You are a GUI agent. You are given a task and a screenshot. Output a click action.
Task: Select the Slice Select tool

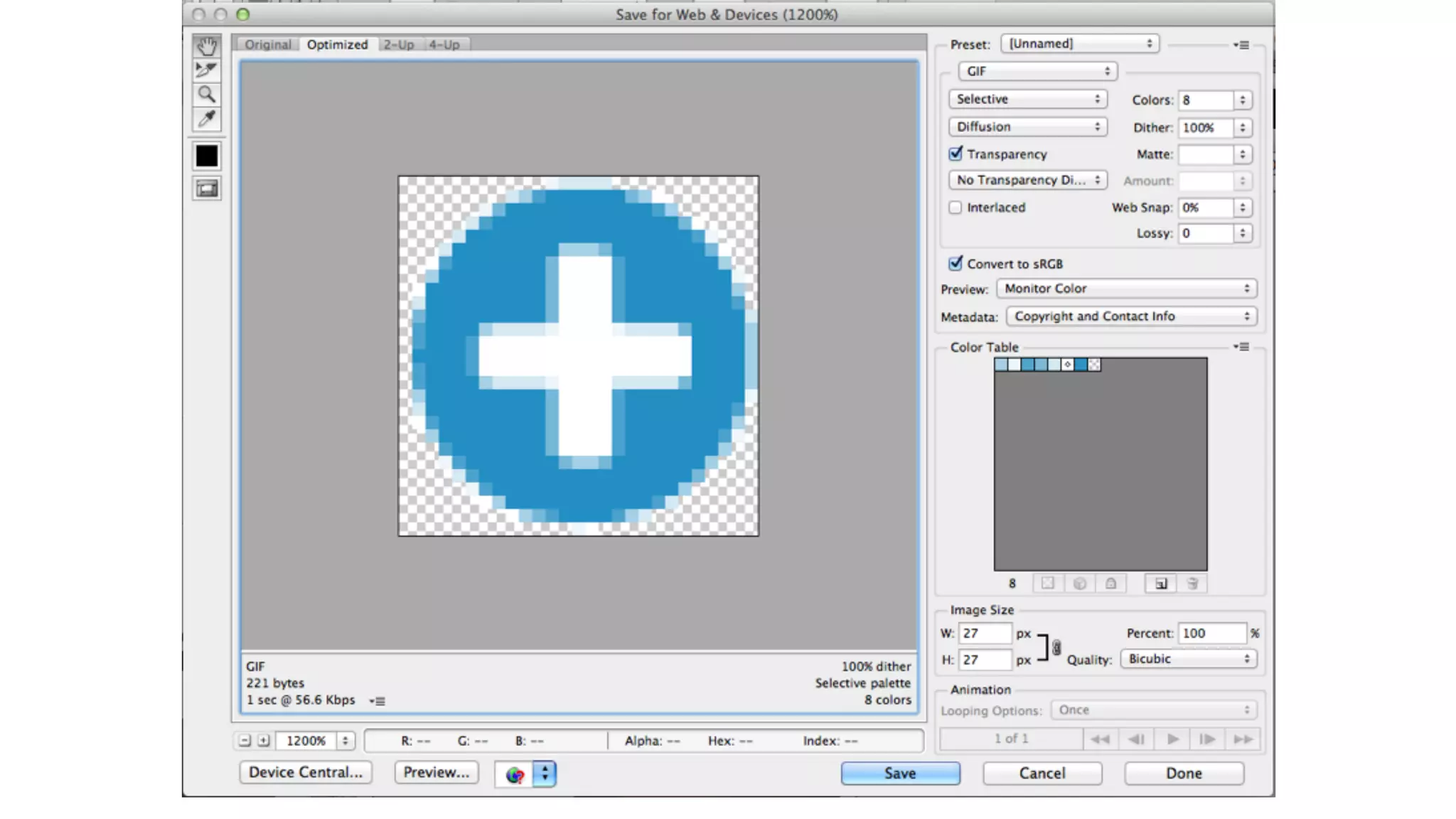coord(207,70)
